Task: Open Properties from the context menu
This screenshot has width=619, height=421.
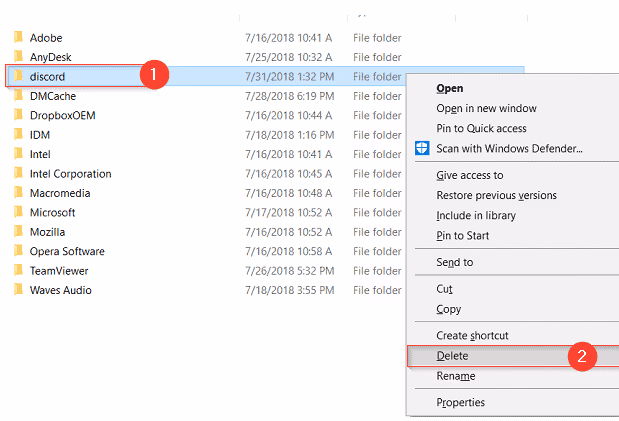Action: [460, 402]
